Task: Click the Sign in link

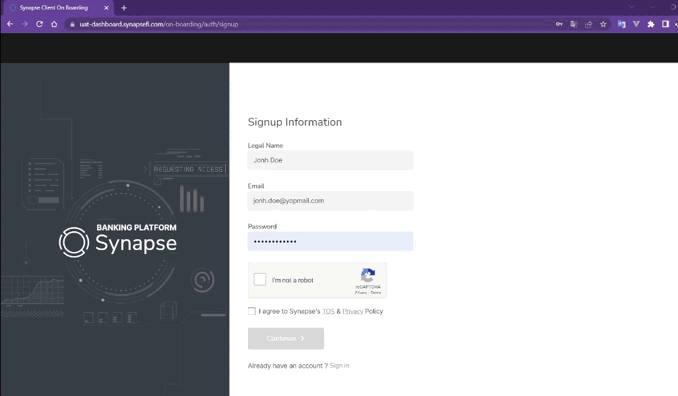Action: tap(339, 366)
